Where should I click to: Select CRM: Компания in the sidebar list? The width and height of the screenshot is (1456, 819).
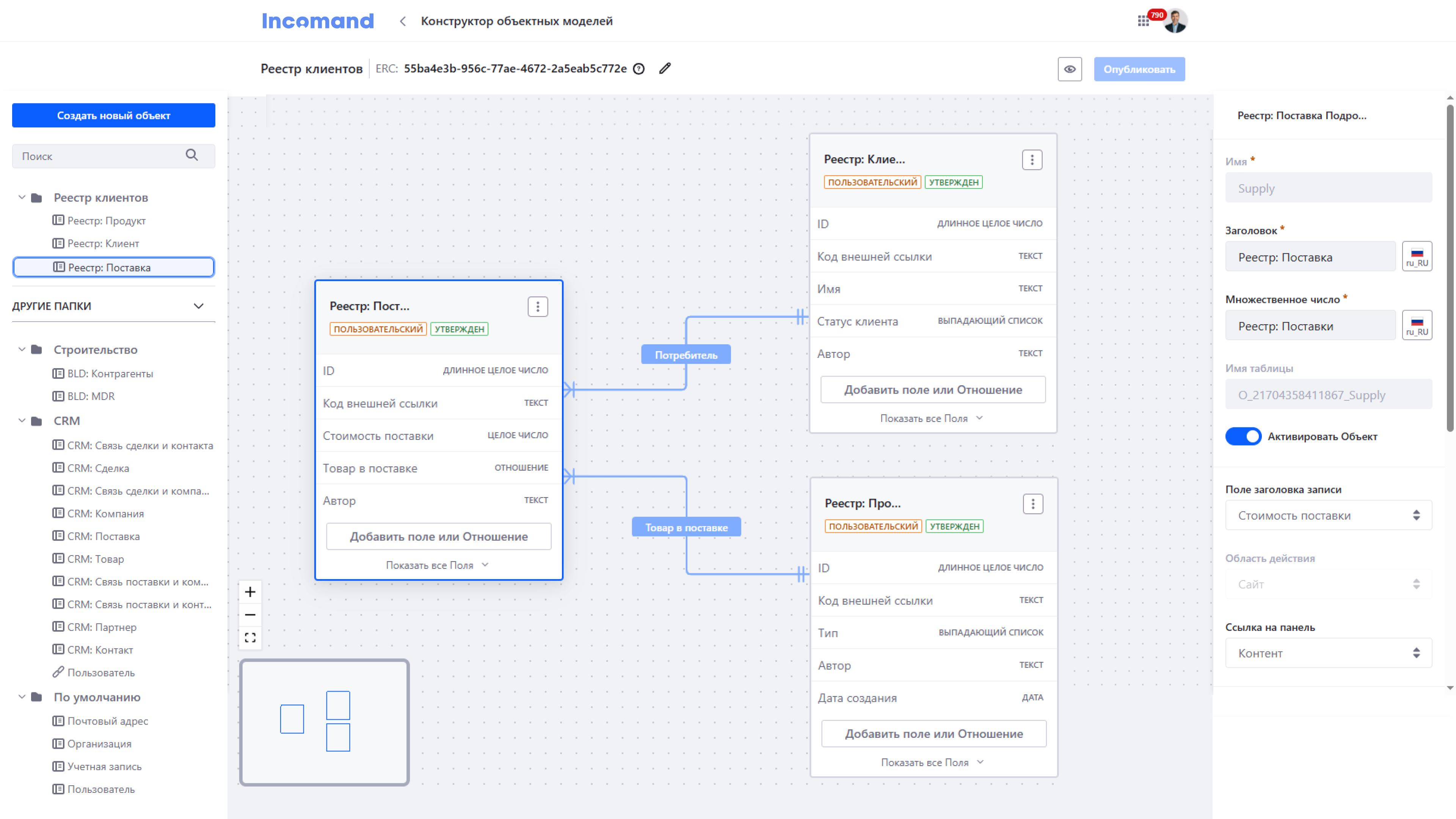[x=105, y=513]
